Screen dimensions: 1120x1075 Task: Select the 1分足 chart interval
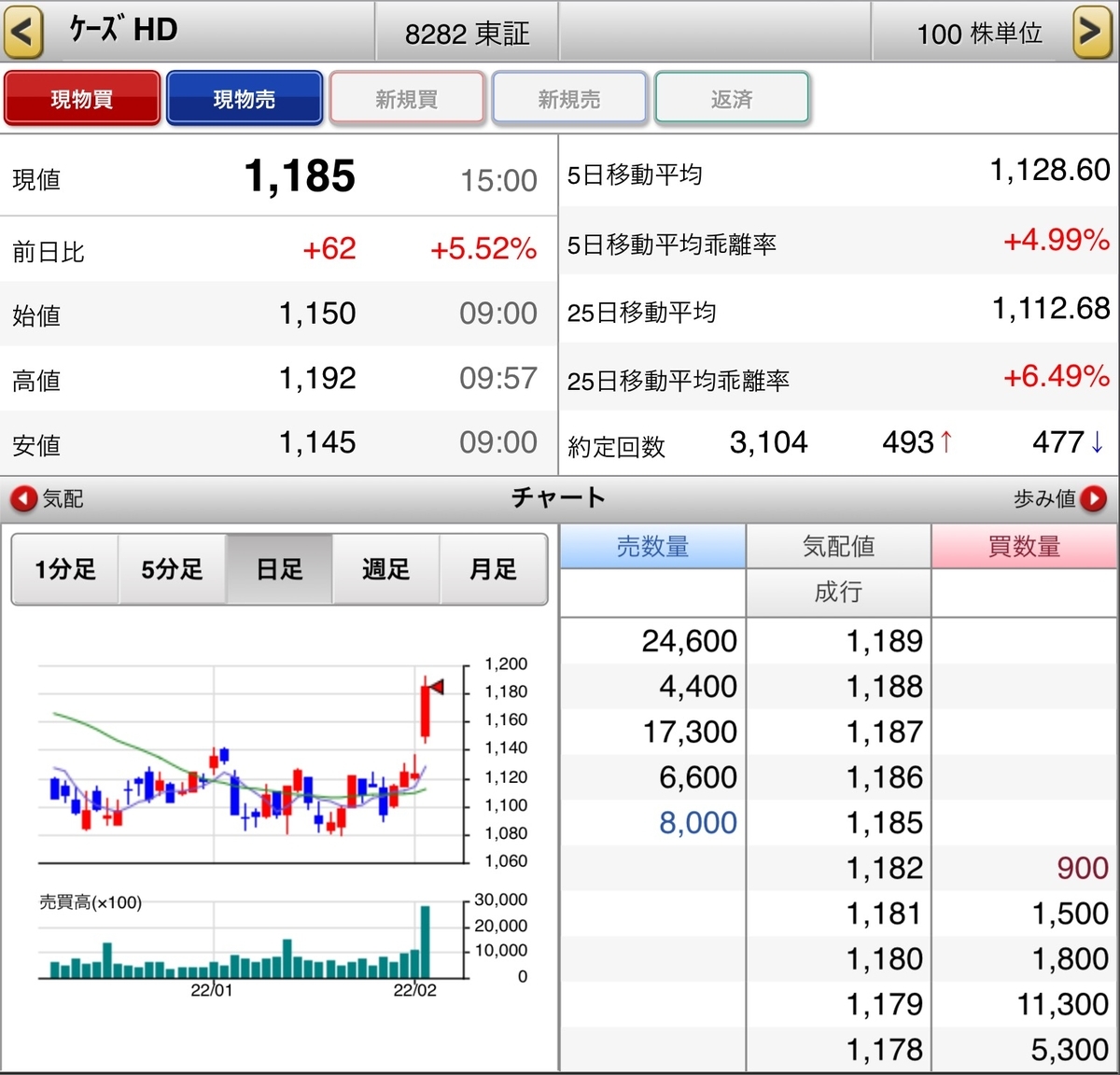pos(65,569)
